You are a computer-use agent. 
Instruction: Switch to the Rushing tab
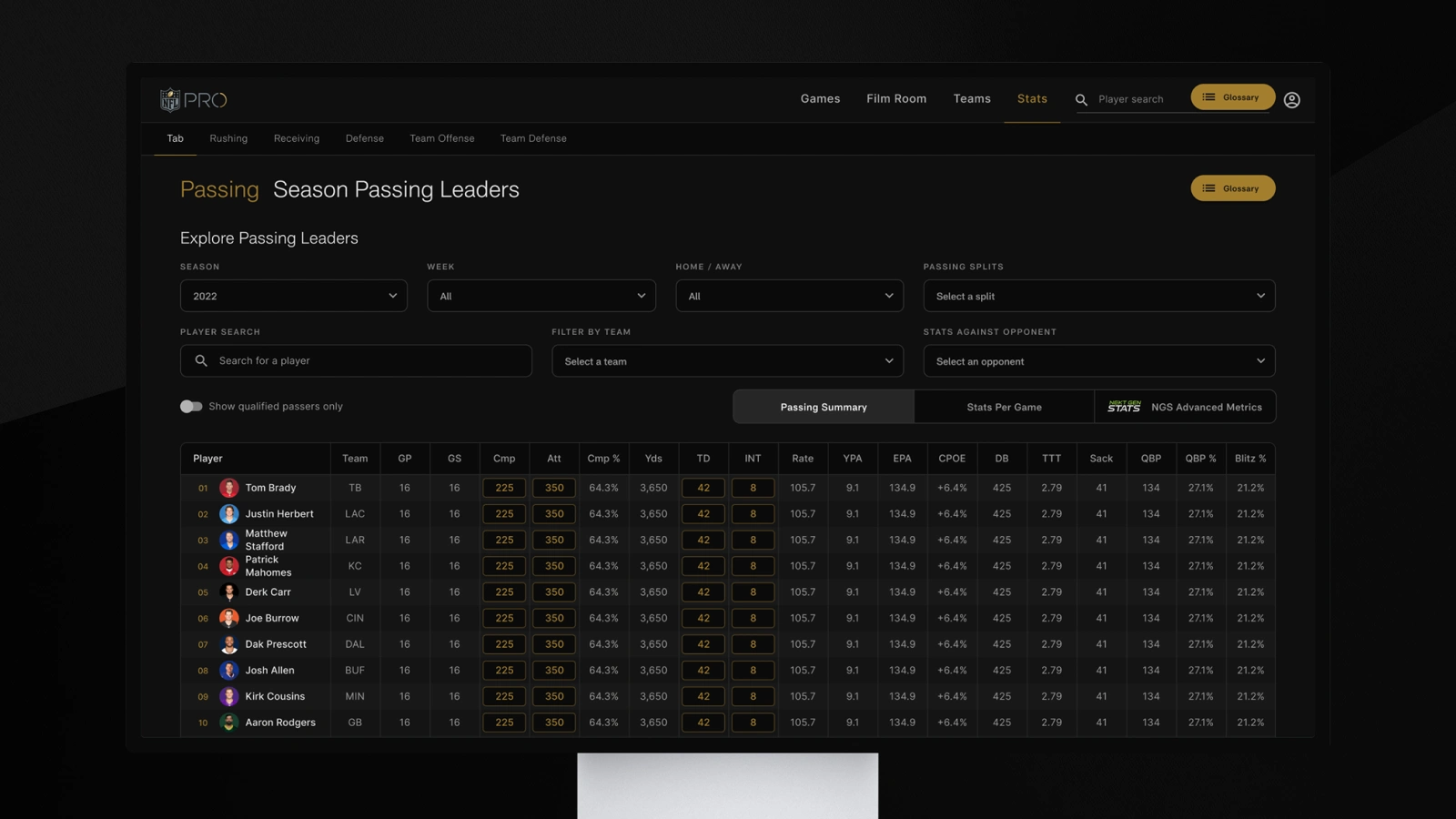[x=228, y=138]
